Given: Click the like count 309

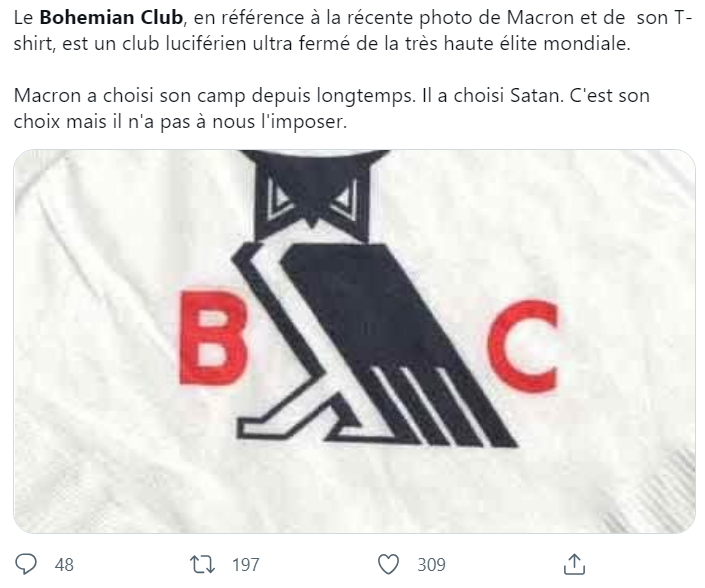Looking at the screenshot, I should coord(431,565).
